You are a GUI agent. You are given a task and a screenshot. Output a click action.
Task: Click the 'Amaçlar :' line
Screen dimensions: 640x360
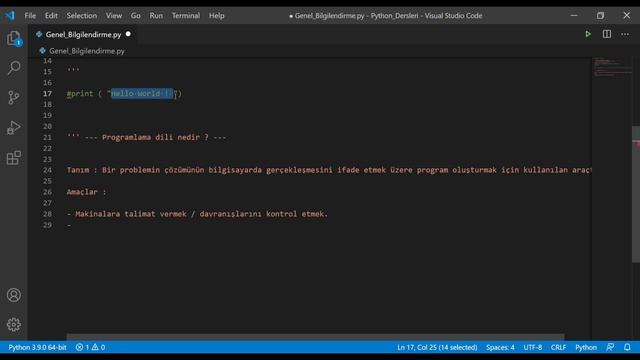tap(87, 192)
